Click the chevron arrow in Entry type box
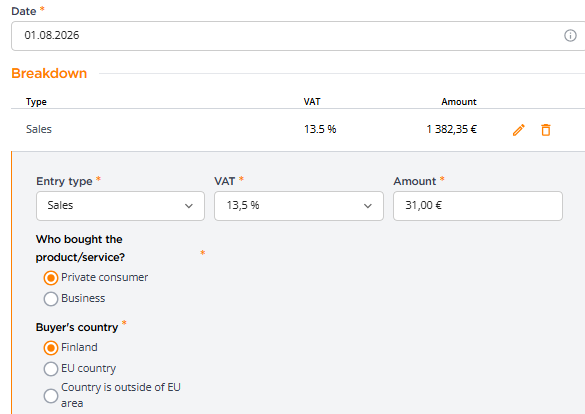 (189, 206)
